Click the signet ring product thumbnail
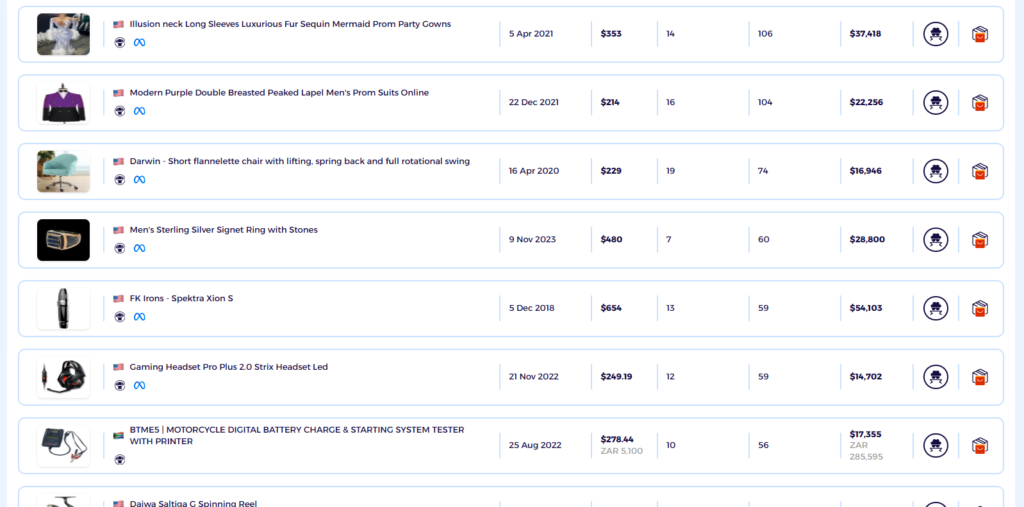Viewport: 1024px width, 507px height. (x=63, y=240)
